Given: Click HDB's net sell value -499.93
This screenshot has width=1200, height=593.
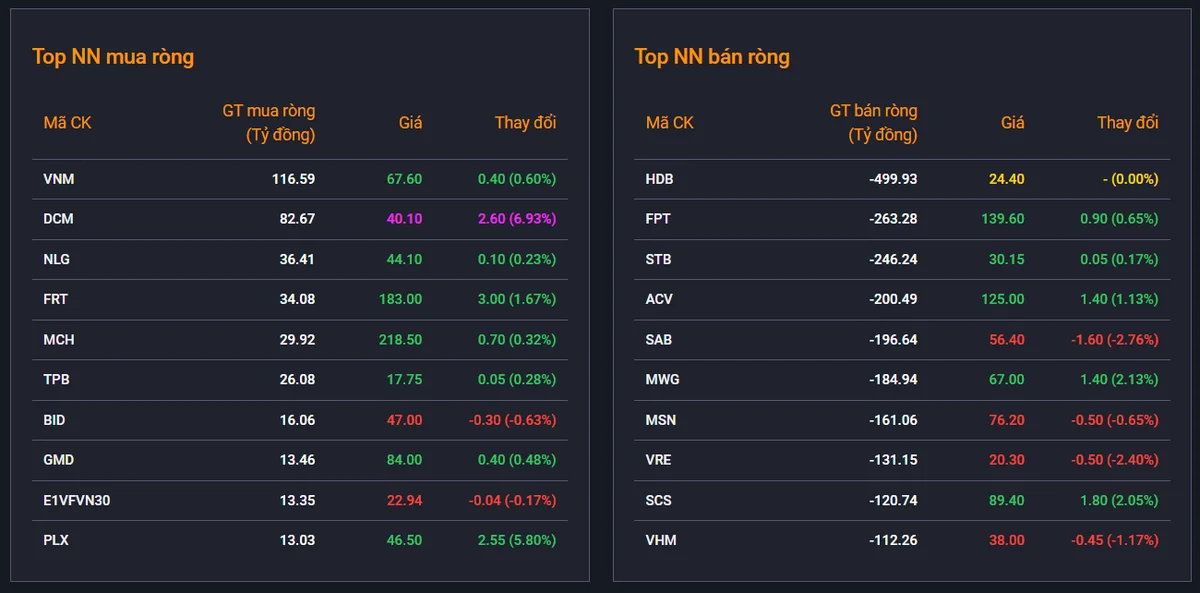Looking at the screenshot, I should pyautogui.click(x=893, y=179).
